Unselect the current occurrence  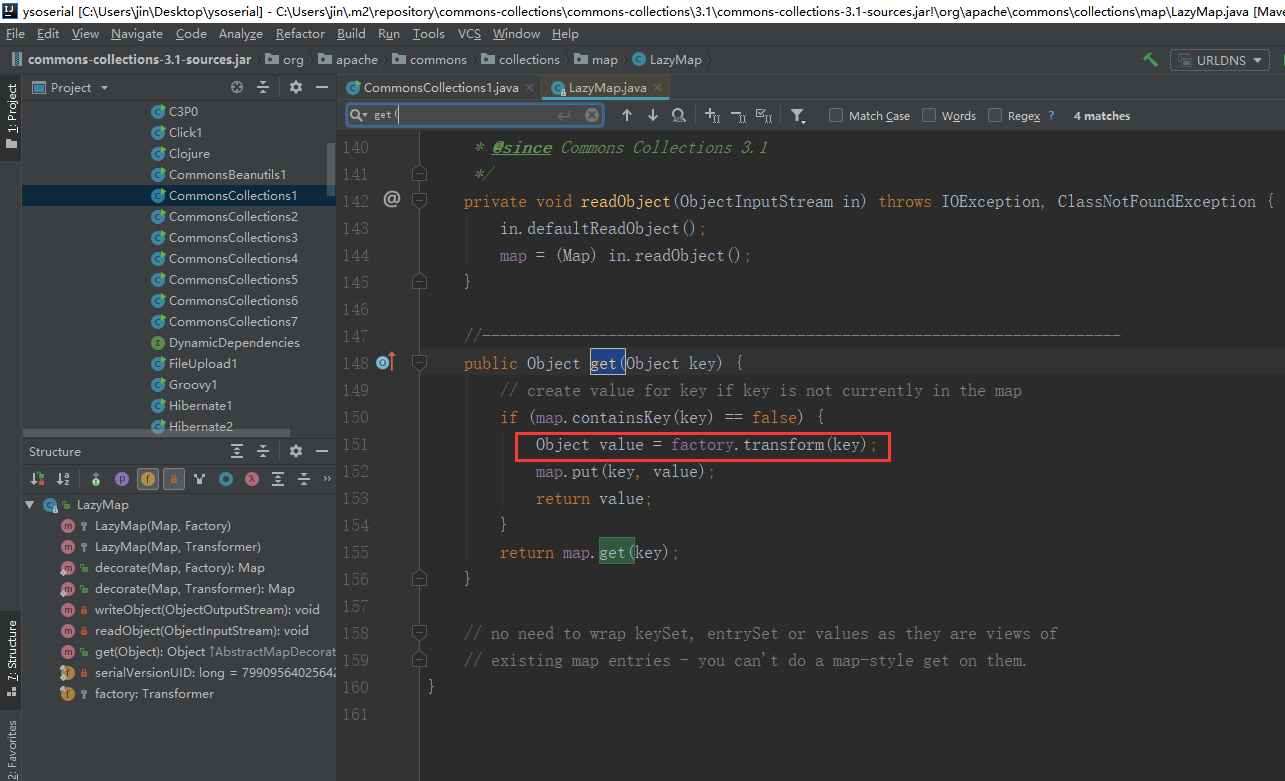738,115
